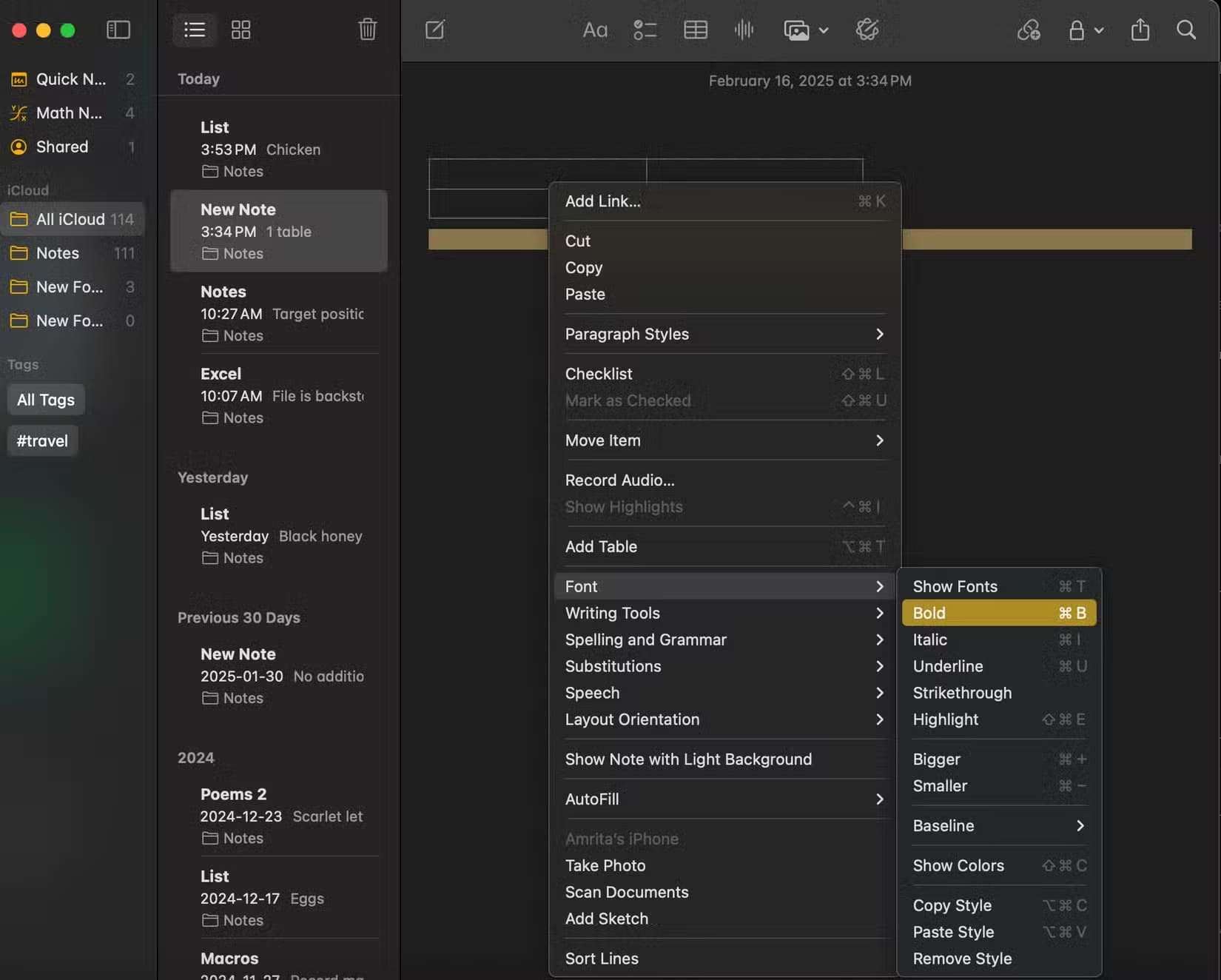This screenshot has width=1221, height=980.
Task: Choose Sort Lines menu item
Action: (724, 959)
